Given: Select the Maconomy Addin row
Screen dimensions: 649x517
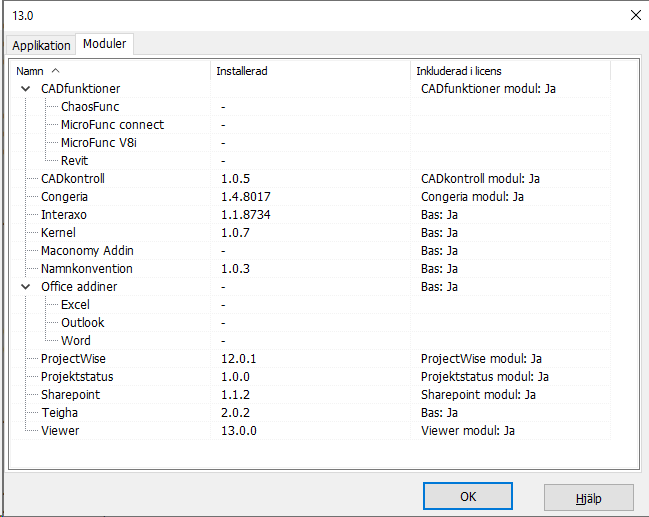Looking at the screenshot, I should (310, 251).
